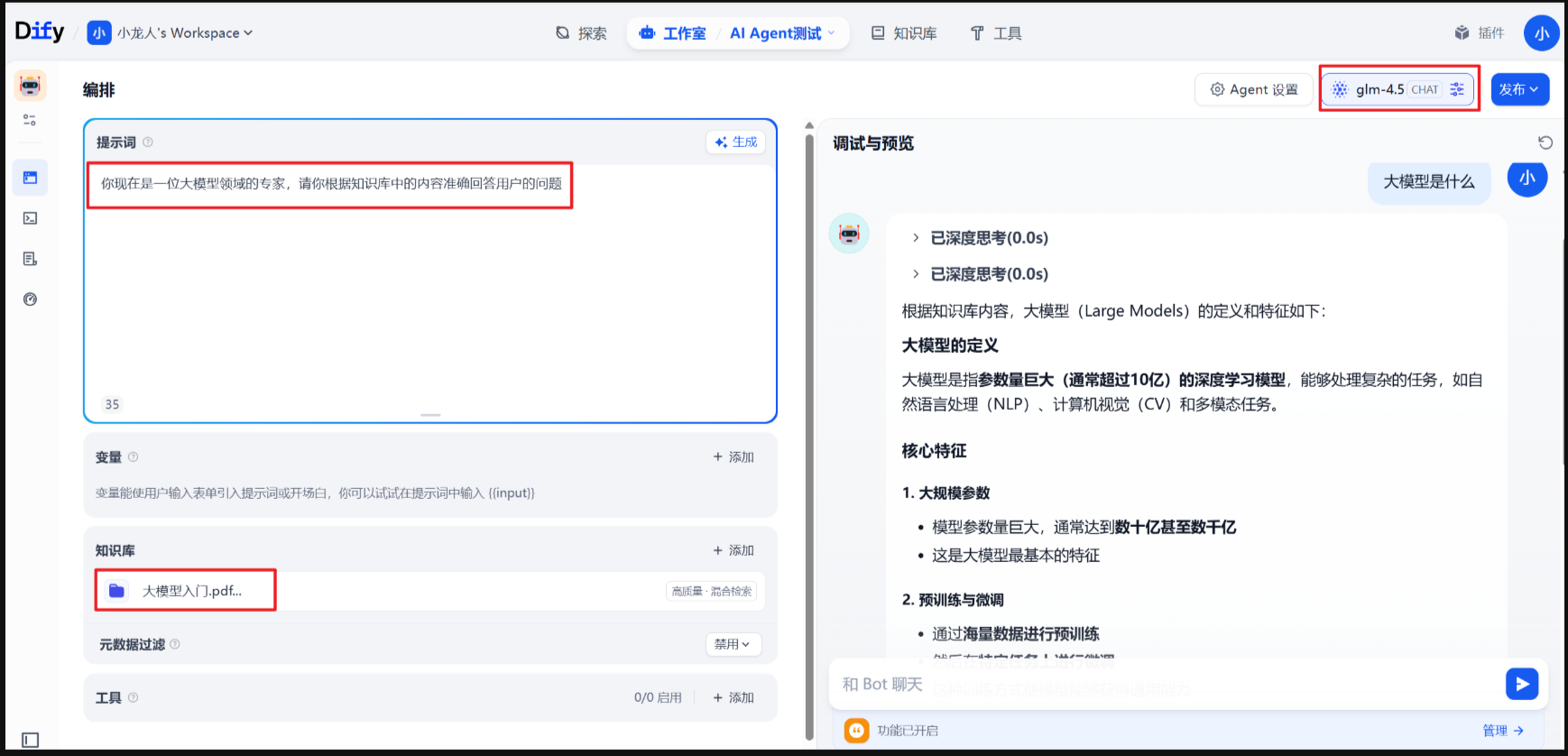Expand the second 已深度思考(0.0s) section
Screen dimensions: 1568x756
(981, 274)
